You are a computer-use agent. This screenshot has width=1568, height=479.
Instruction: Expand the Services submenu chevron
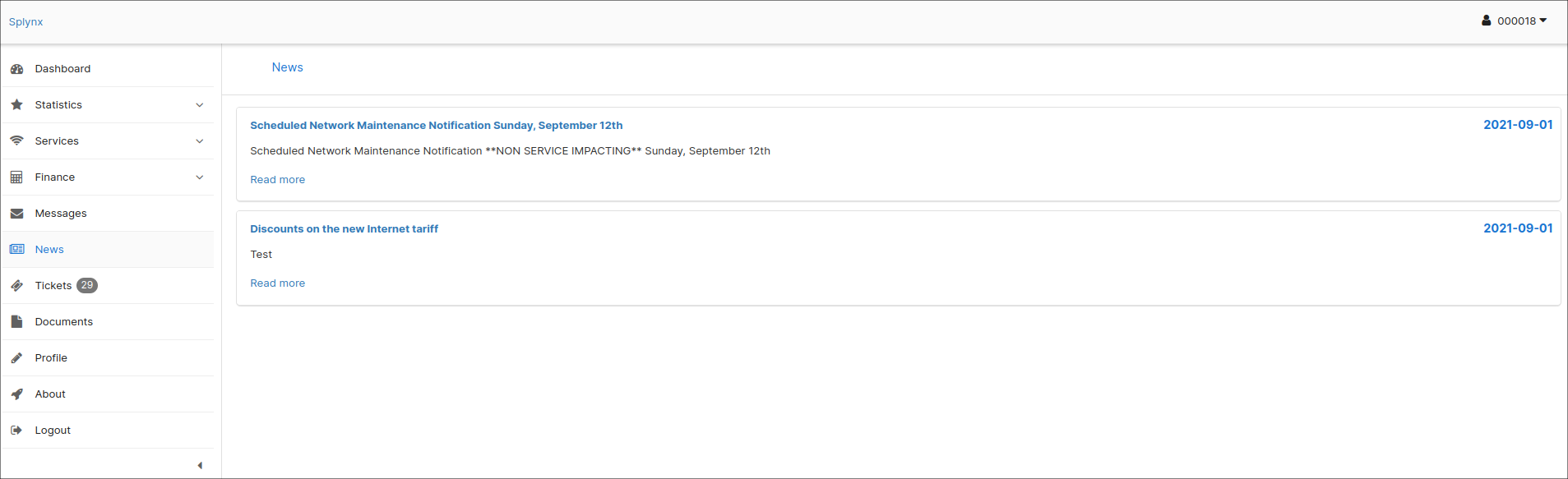click(x=200, y=141)
